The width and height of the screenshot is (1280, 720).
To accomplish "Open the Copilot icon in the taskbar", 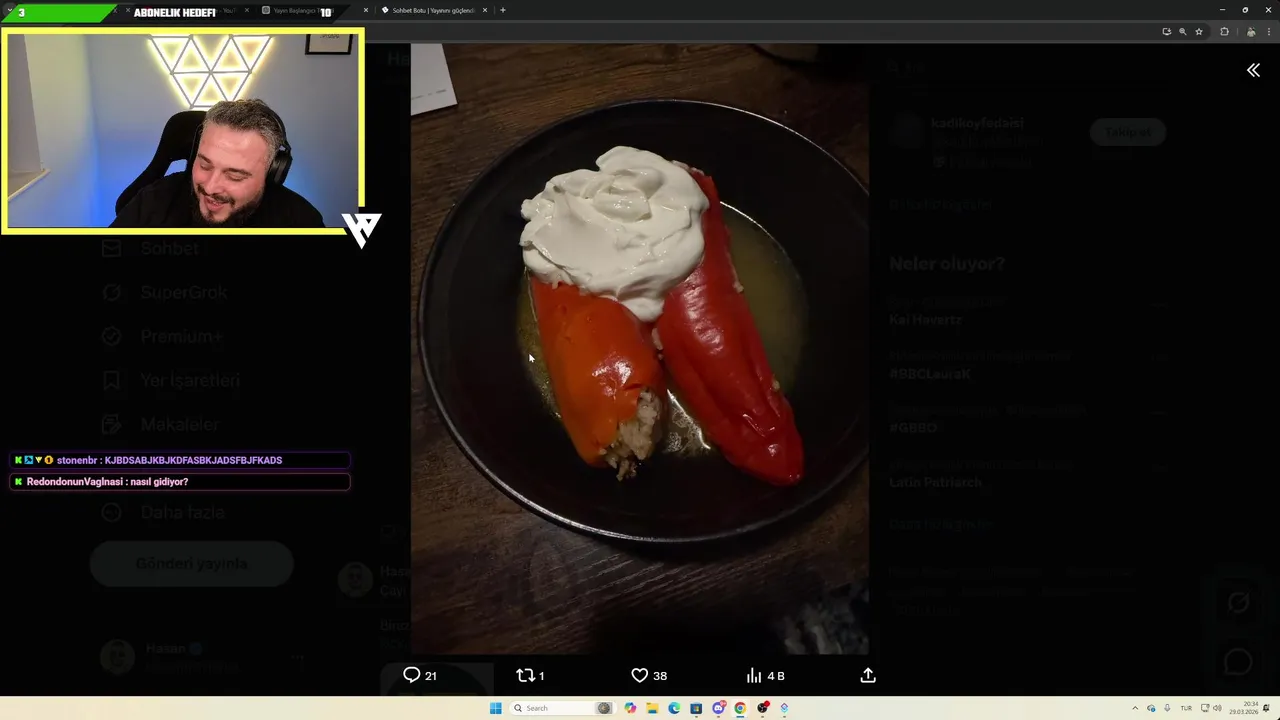I will (x=630, y=708).
